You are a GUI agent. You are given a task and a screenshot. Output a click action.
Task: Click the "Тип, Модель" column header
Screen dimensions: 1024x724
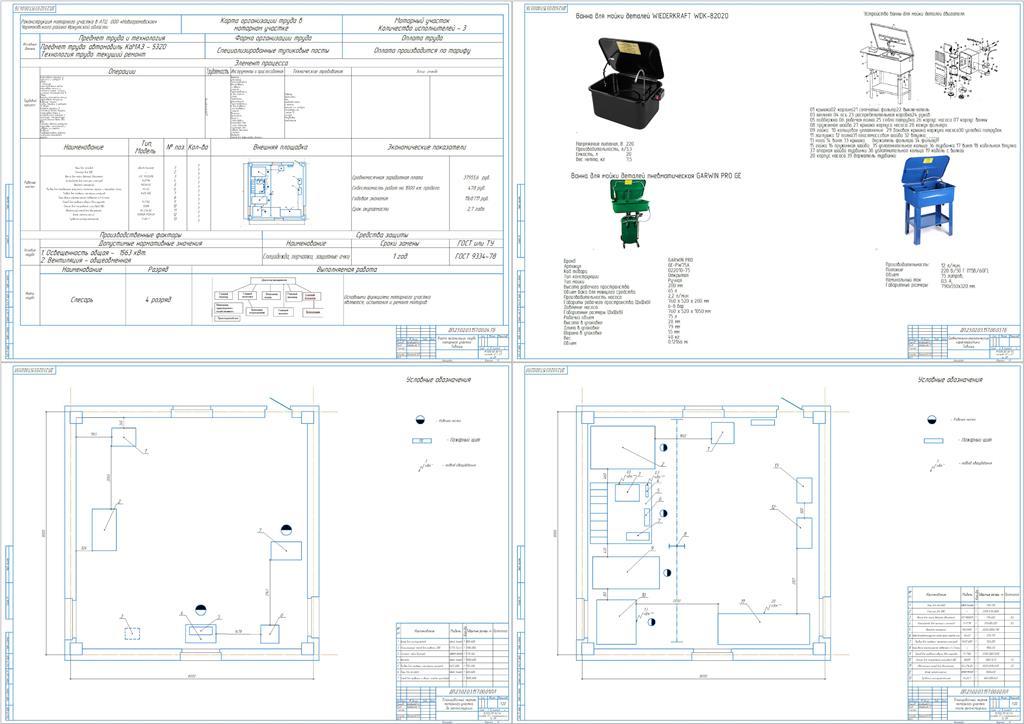[x=144, y=147]
